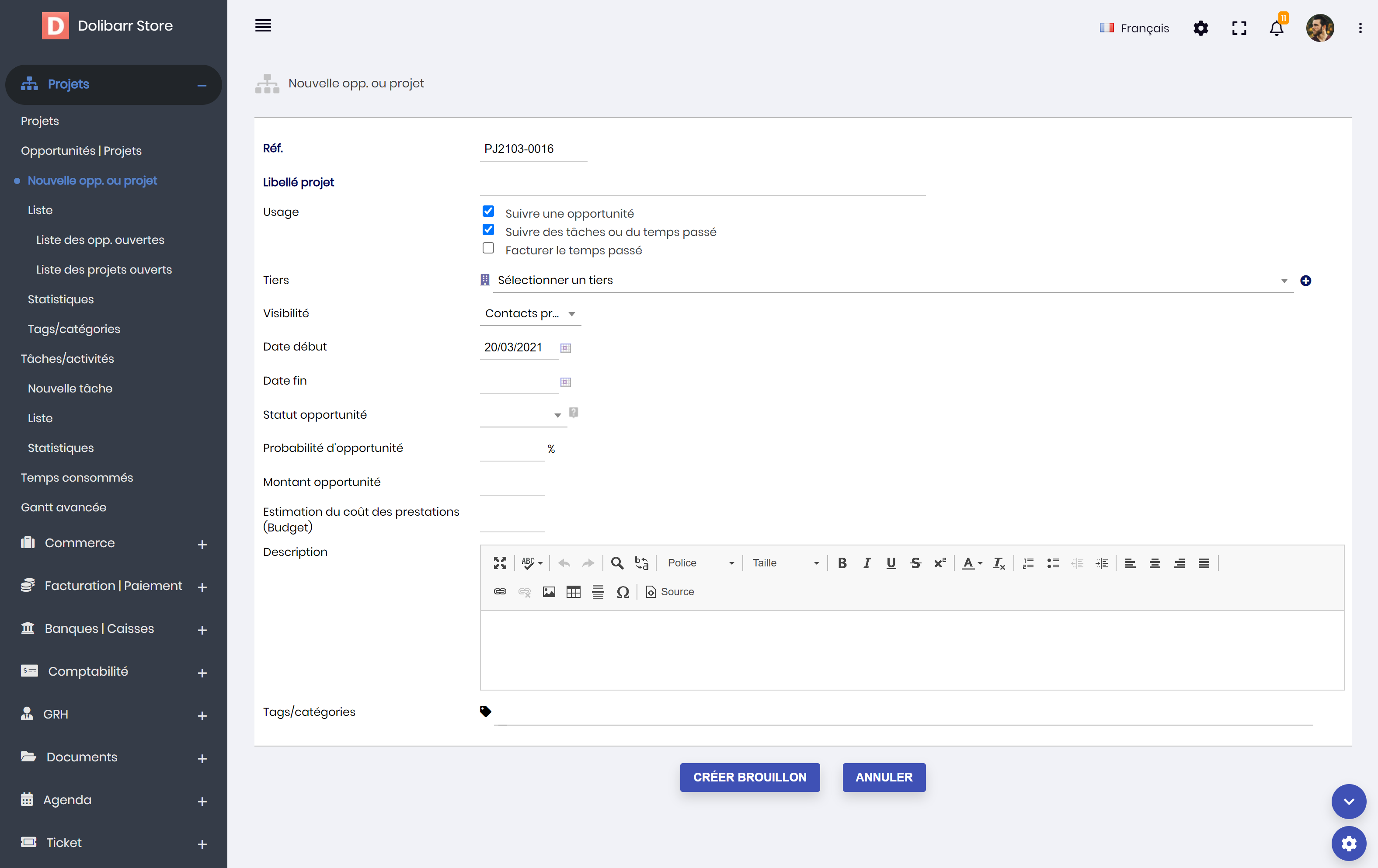The width and height of the screenshot is (1378, 868).
Task: Open the Visibilité dropdown
Action: 530,313
